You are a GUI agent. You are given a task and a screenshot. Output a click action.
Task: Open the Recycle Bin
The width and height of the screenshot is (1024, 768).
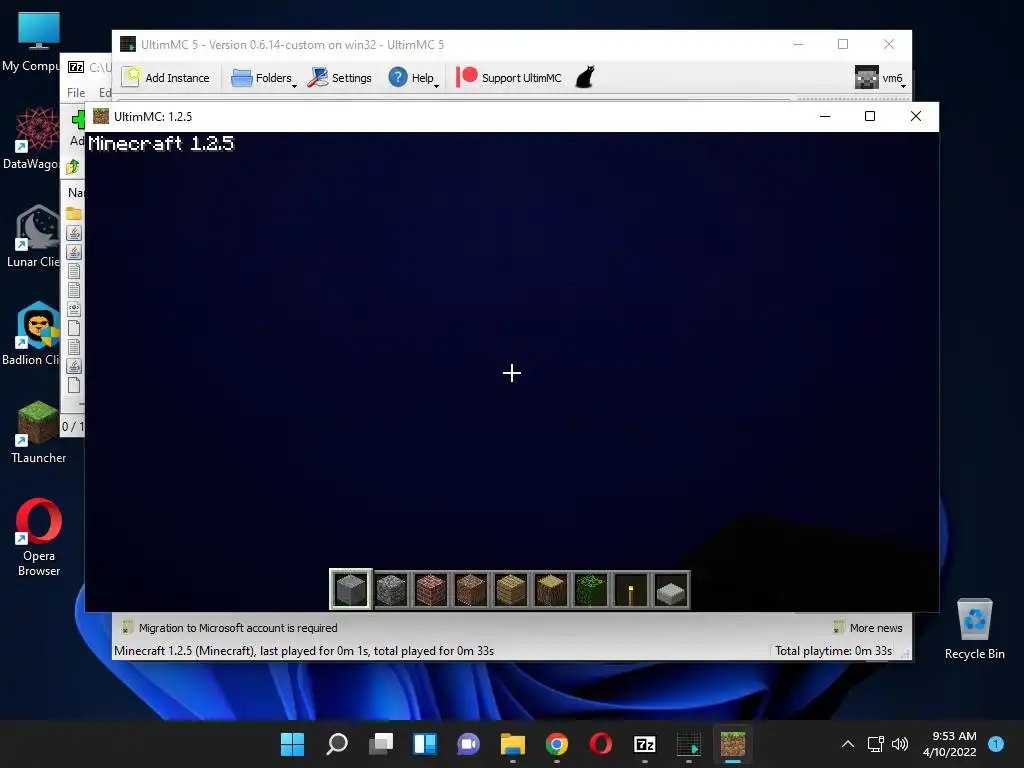(974, 629)
